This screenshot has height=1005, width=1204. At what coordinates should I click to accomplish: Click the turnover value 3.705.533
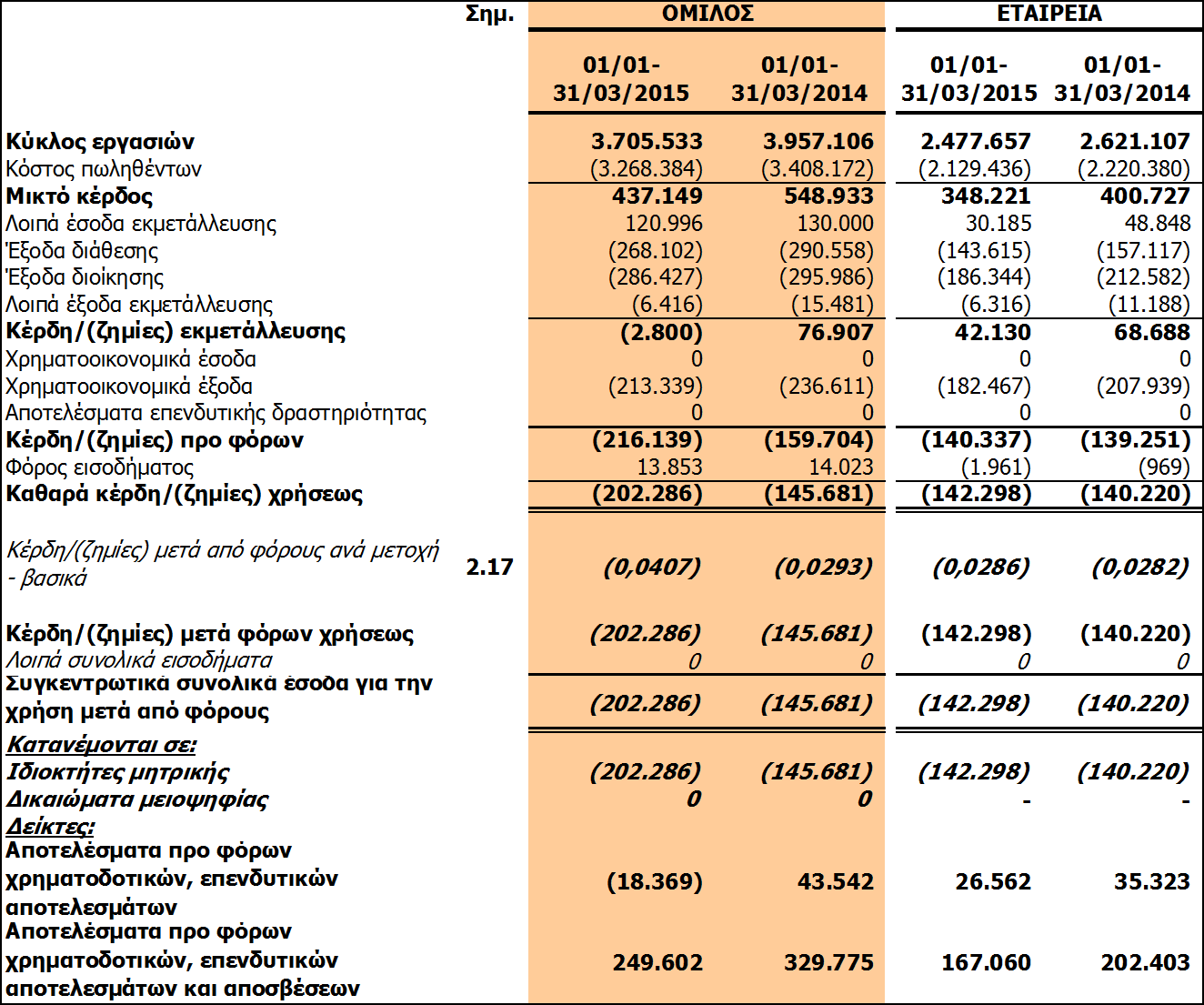(x=647, y=142)
